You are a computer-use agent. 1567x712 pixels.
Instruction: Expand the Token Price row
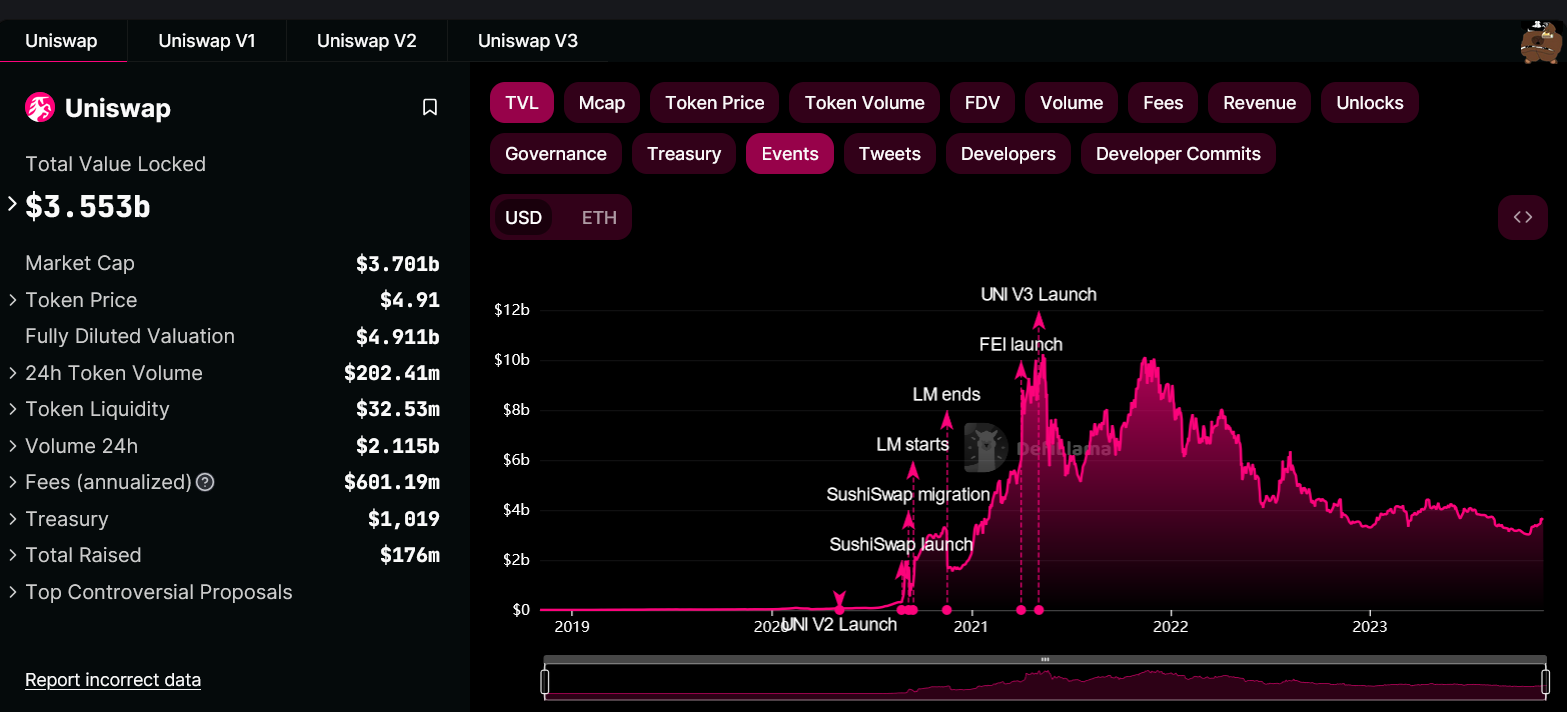12,300
